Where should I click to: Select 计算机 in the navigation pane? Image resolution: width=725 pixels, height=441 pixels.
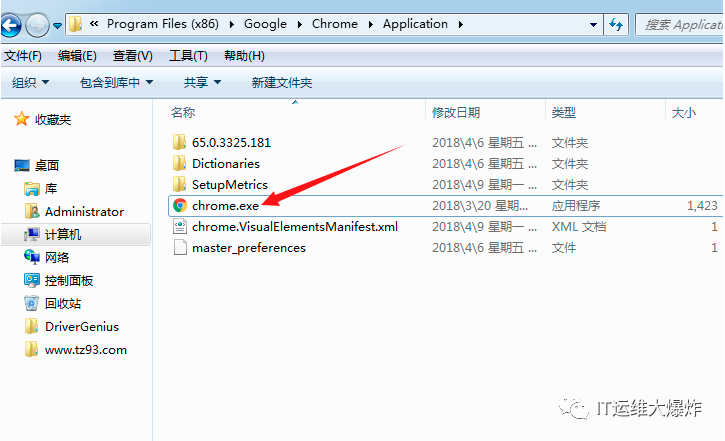point(63,235)
